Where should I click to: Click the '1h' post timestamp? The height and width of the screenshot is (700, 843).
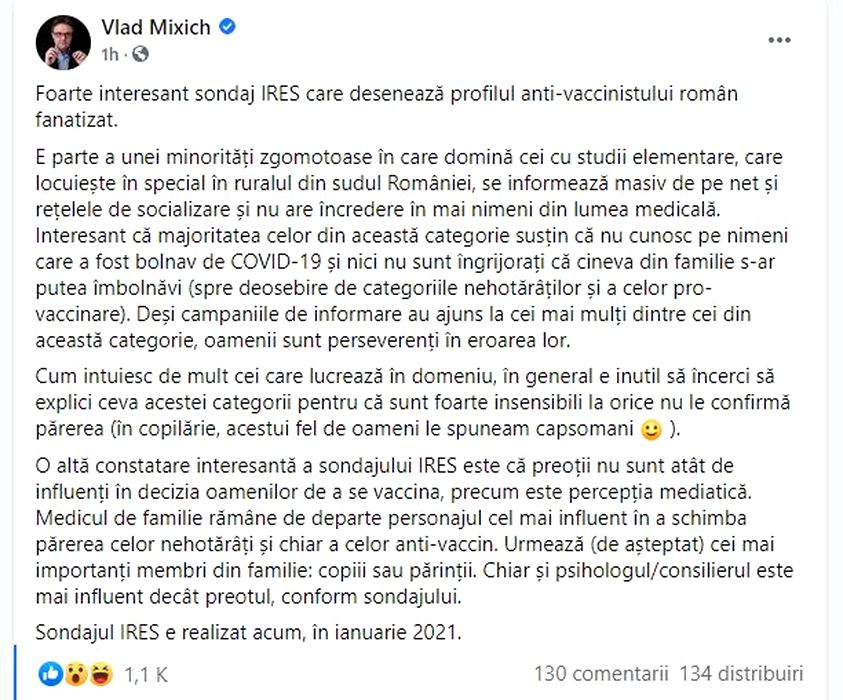111,53
